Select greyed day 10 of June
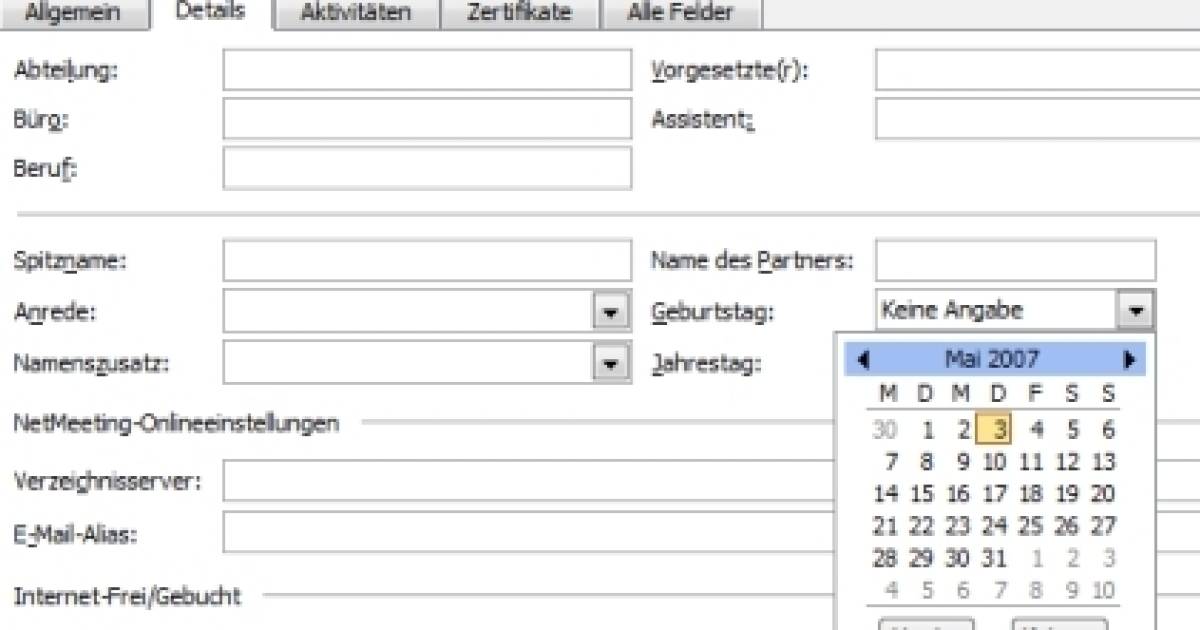1200x630 pixels. click(1103, 590)
